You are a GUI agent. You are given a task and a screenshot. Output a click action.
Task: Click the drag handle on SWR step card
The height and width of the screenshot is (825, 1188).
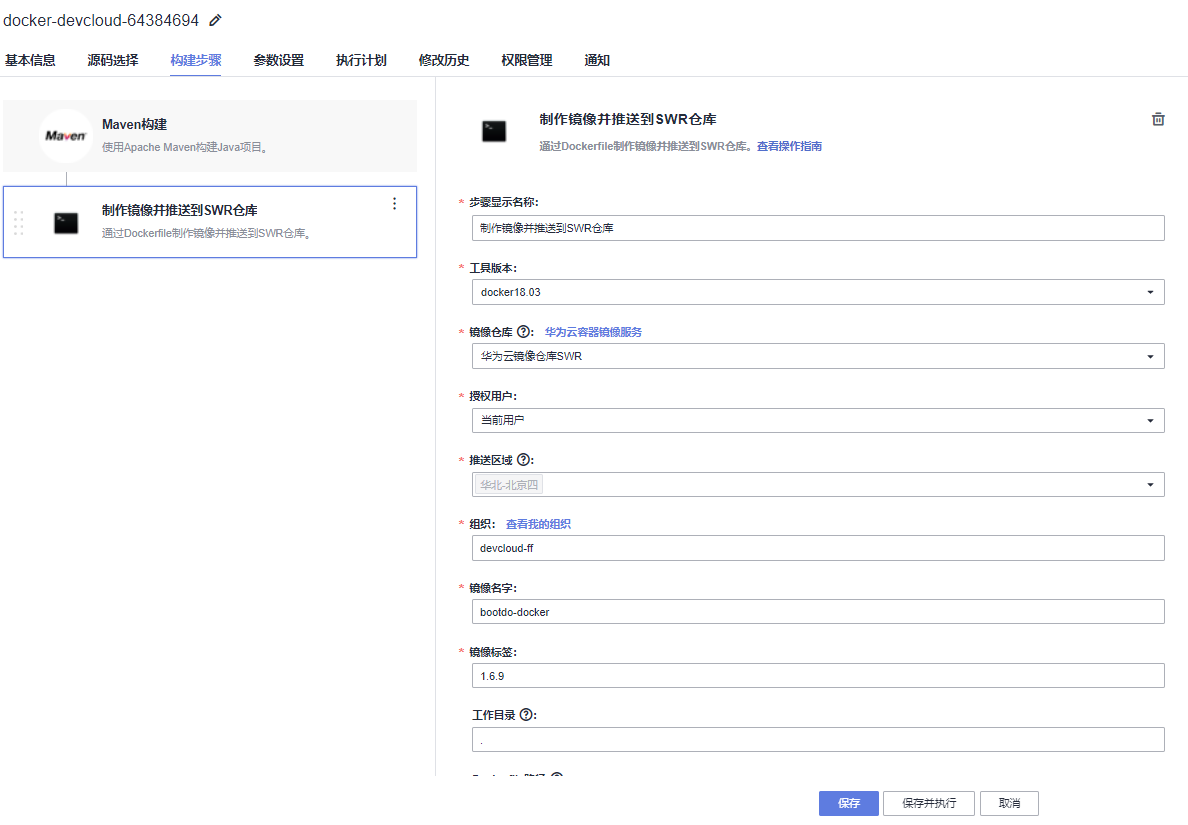19,223
